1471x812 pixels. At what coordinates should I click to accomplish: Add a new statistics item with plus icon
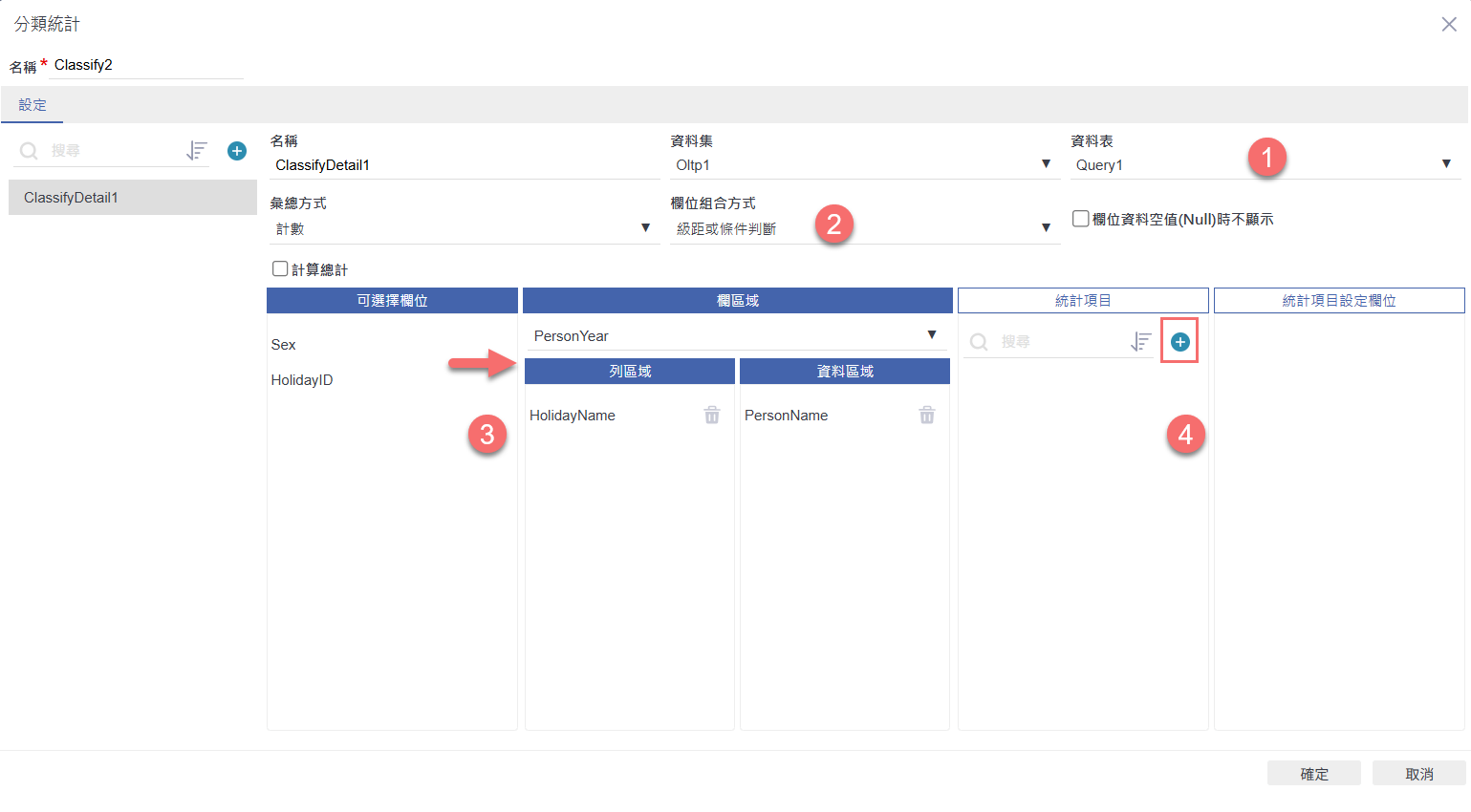1180,342
